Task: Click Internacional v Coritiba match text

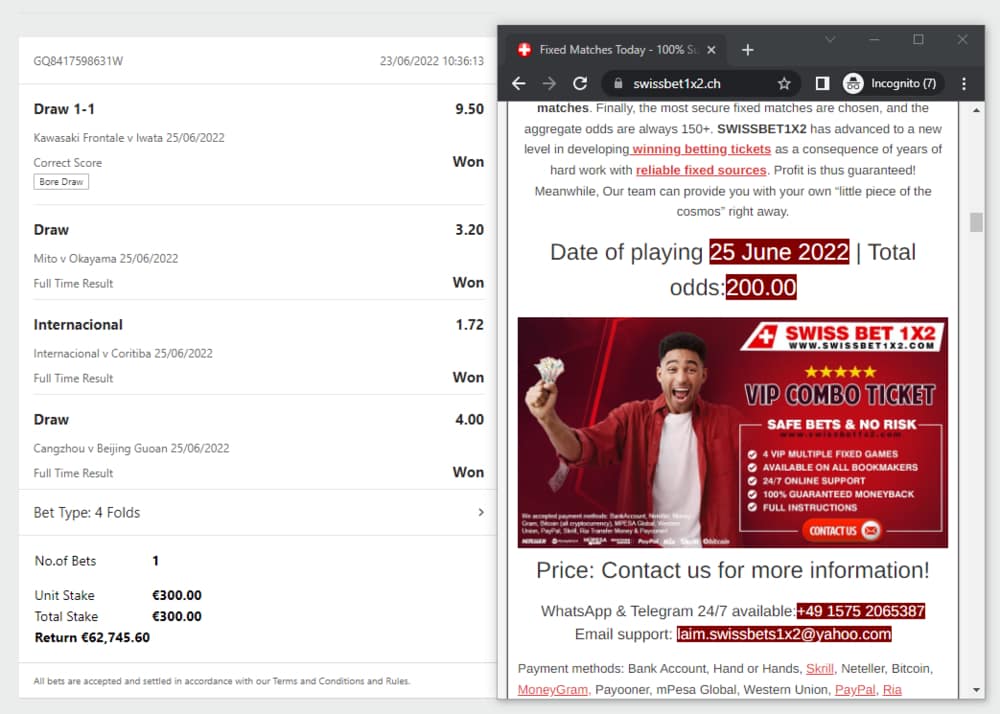Action: pos(123,353)
